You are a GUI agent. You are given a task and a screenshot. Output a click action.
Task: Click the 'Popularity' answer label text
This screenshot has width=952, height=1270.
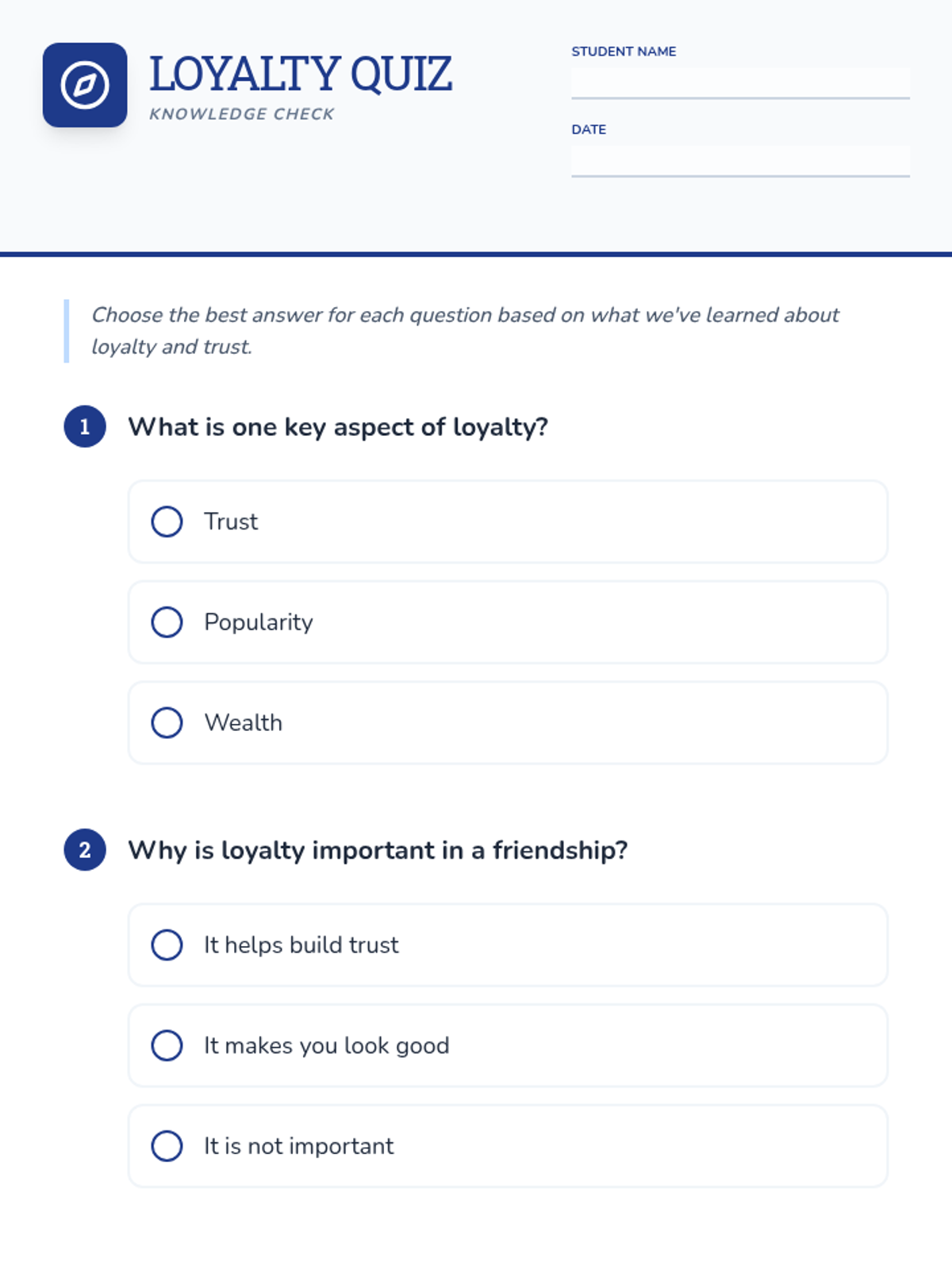pos(259,622)
